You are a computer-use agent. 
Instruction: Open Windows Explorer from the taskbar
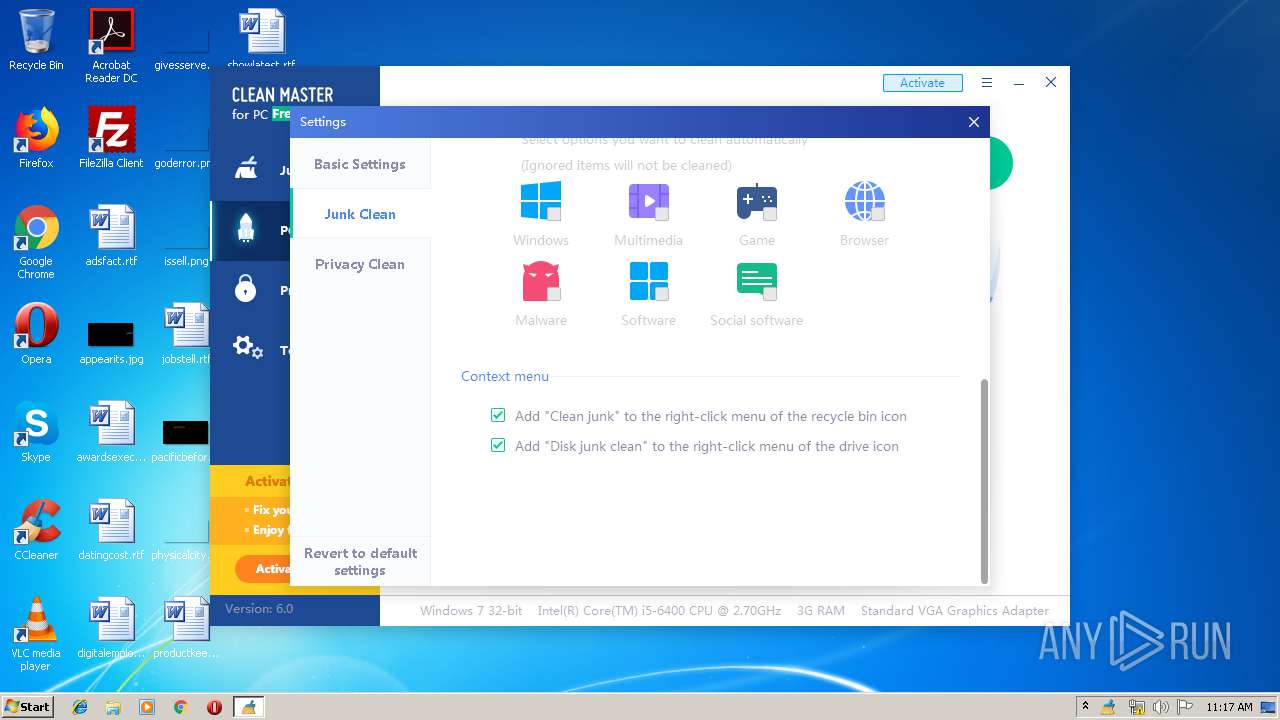pyautogui.click(x=113, y=707)
